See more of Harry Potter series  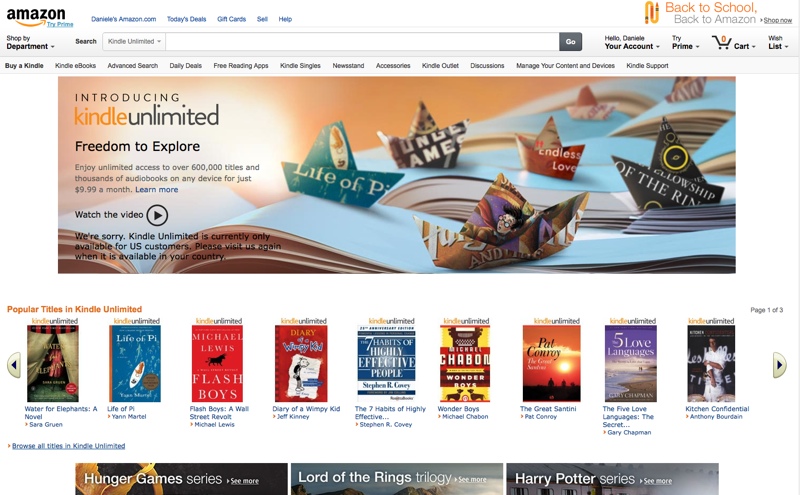[658, 481]
